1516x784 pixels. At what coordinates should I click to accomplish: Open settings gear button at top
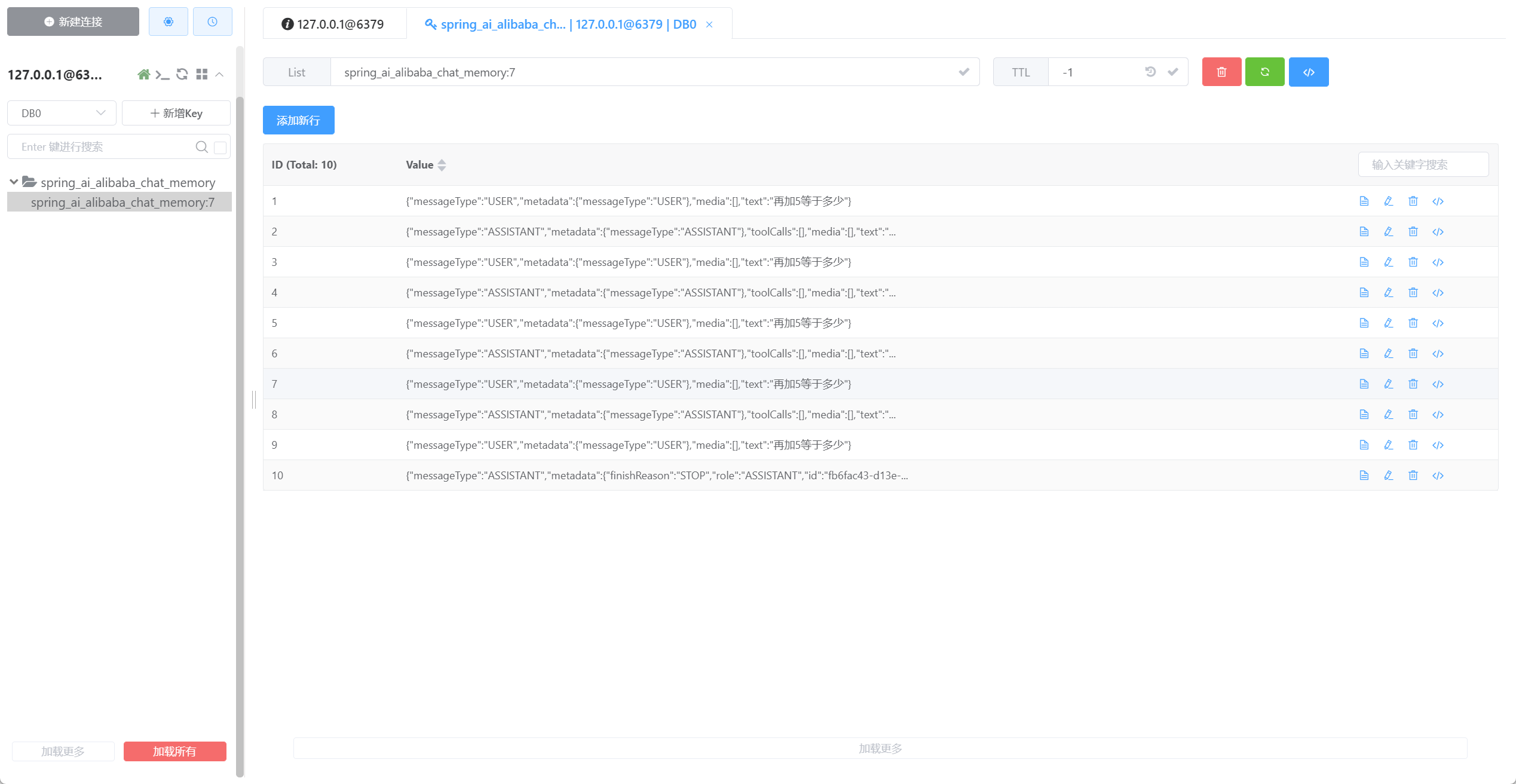click(169, 22)
